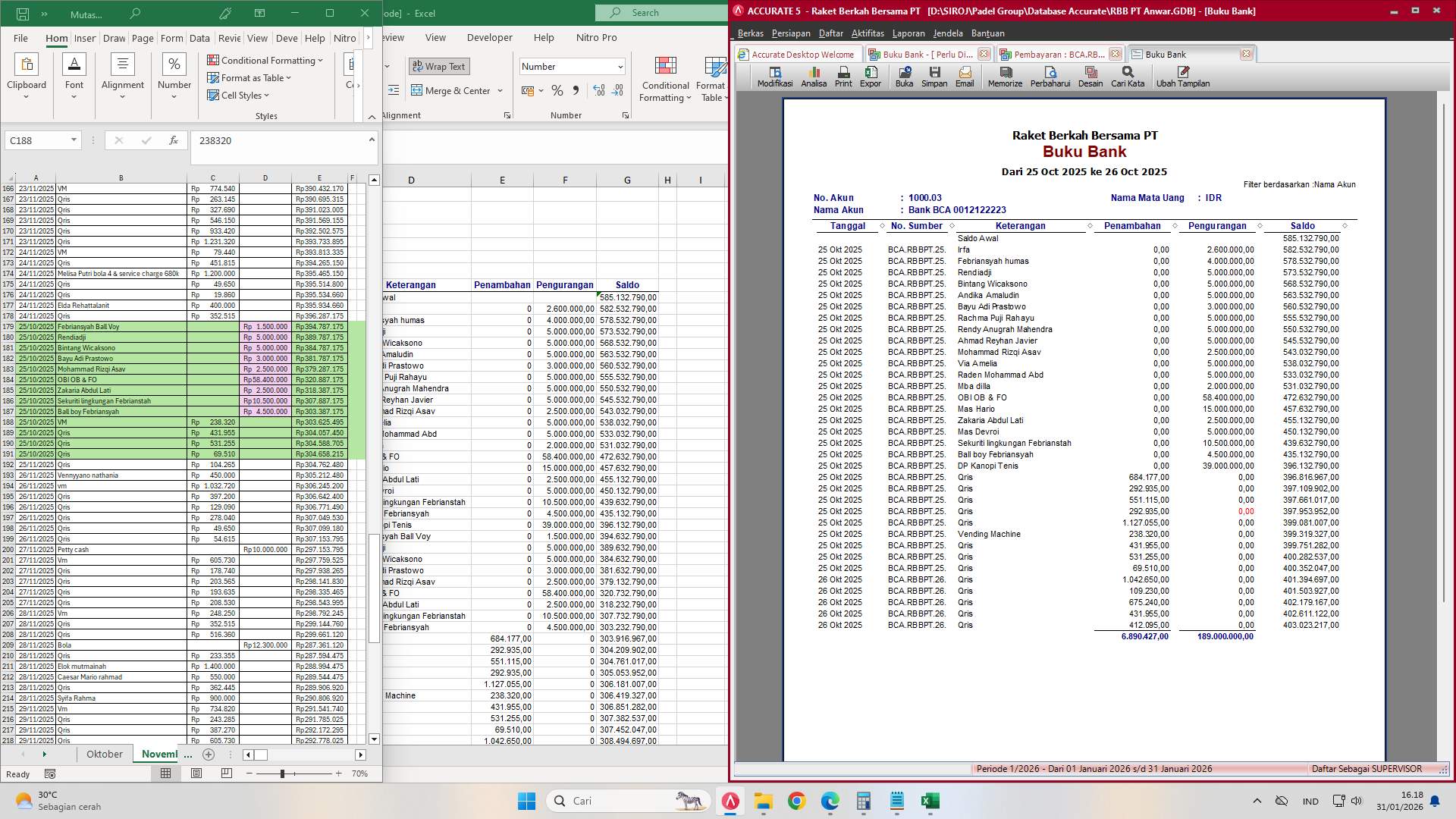Switch to the Oktober sheet tab
The width and height of the screenshot is (1456, 819).
pos(104,754)
